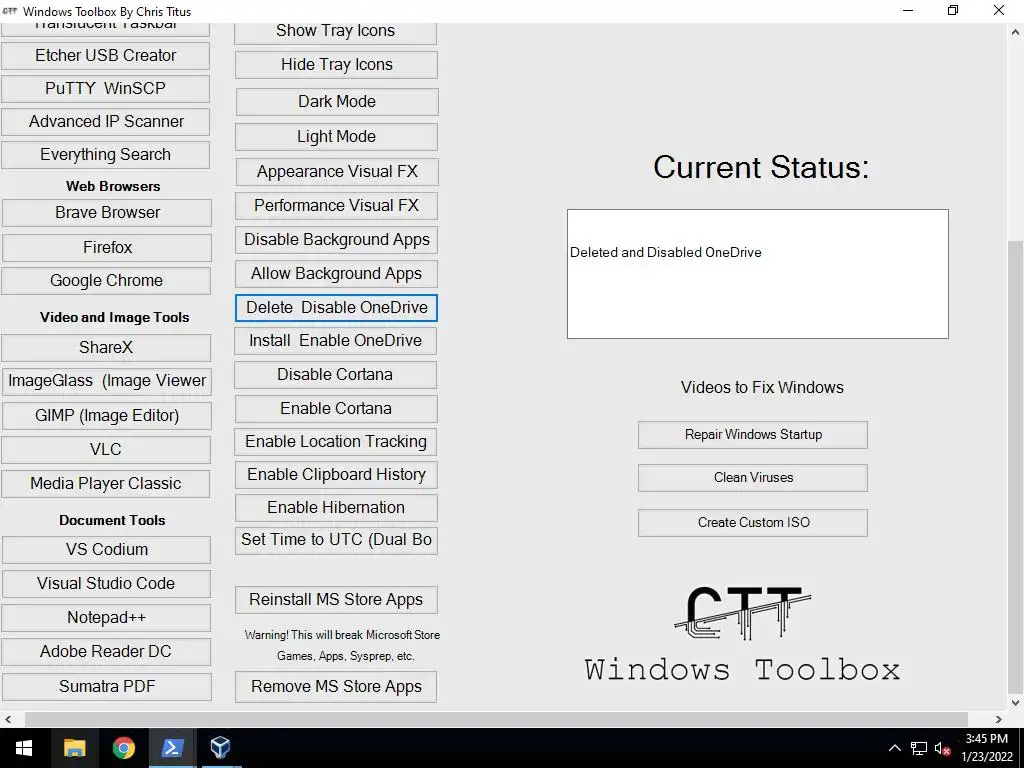Install Adobe Reader DC
The width and height of the screenshot is (1024, 768).
point(106,652)
